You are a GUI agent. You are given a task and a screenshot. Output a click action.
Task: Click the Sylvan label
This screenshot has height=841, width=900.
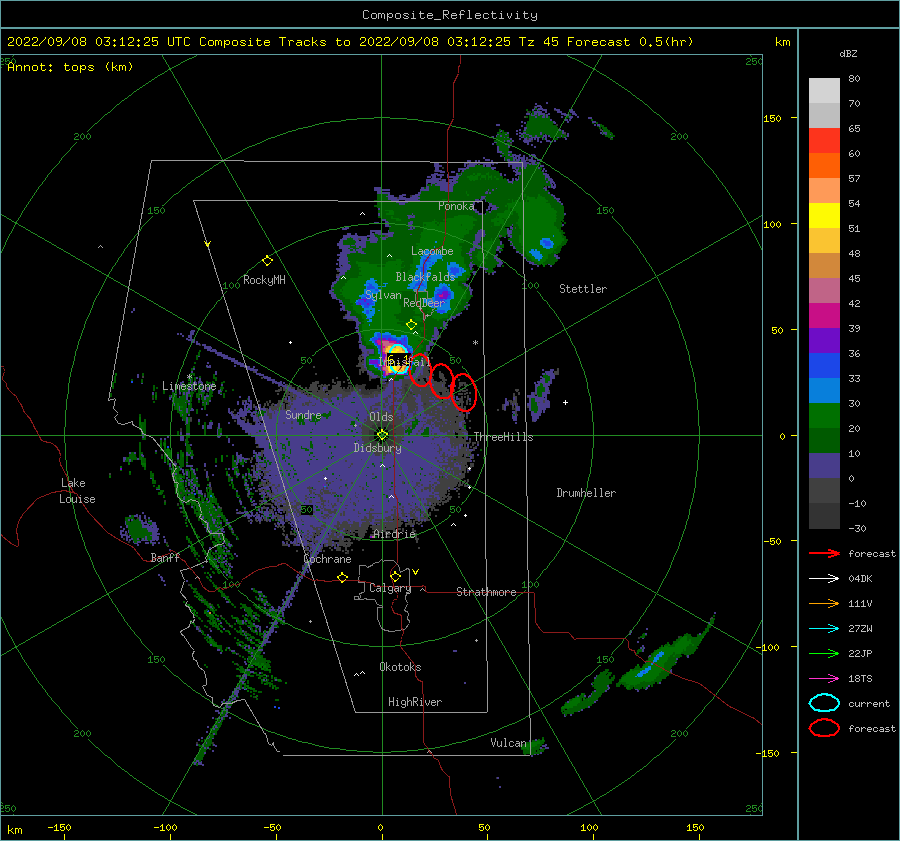383,295
